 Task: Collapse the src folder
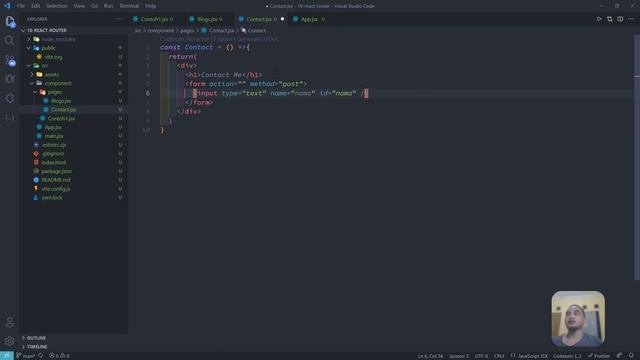(x=29, y=66)
